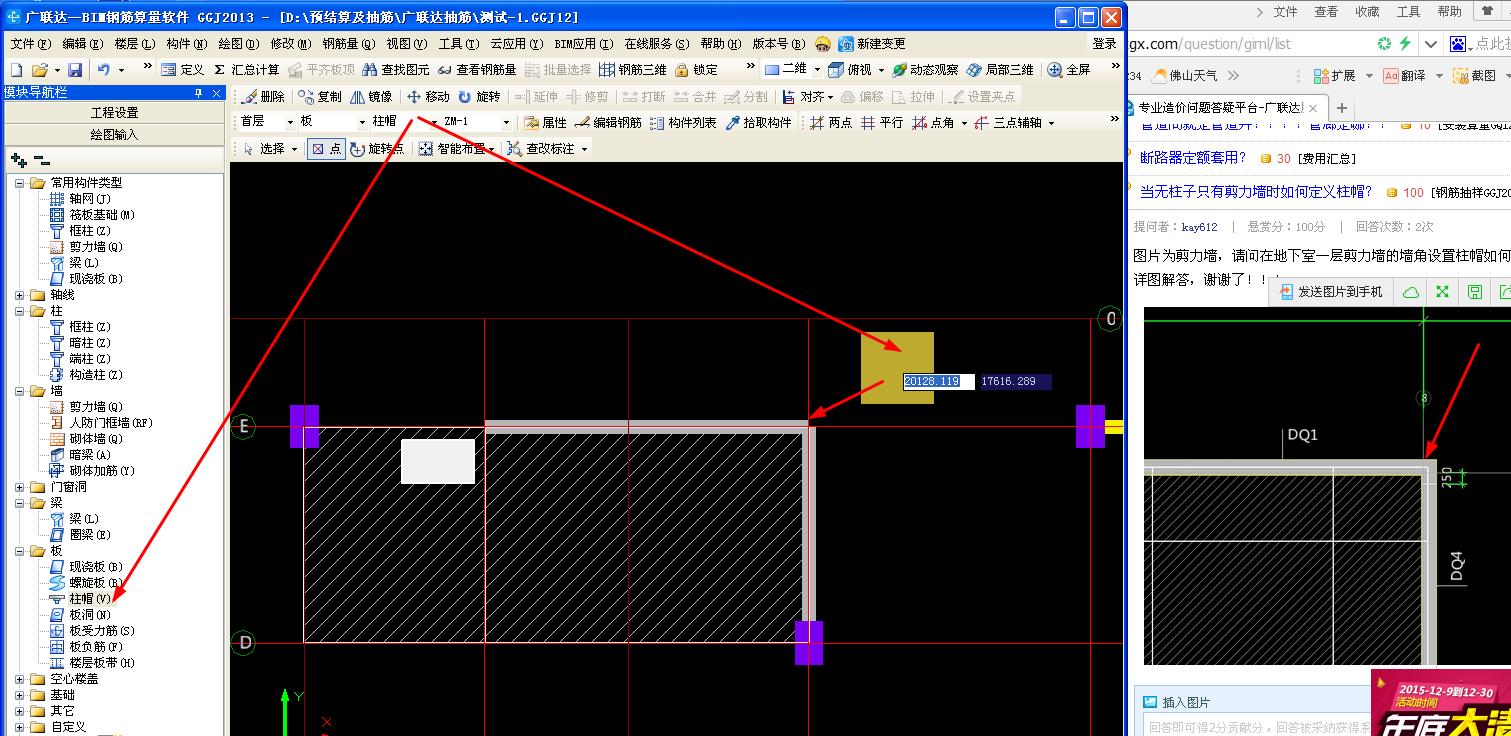This screenshot has width=1511, height=736.
Task: Click the X coordinate input 20128.119
Action: click(x=938, y=381)
